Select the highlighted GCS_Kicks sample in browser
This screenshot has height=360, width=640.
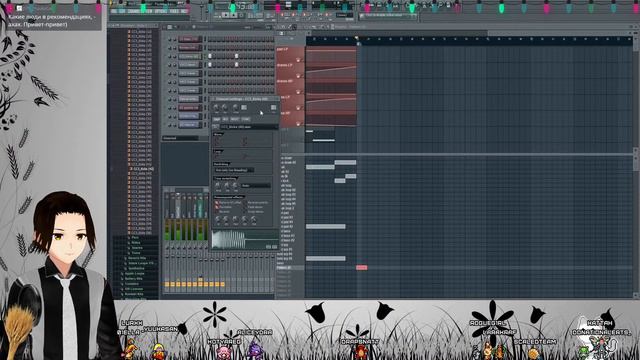pos(143,169)
